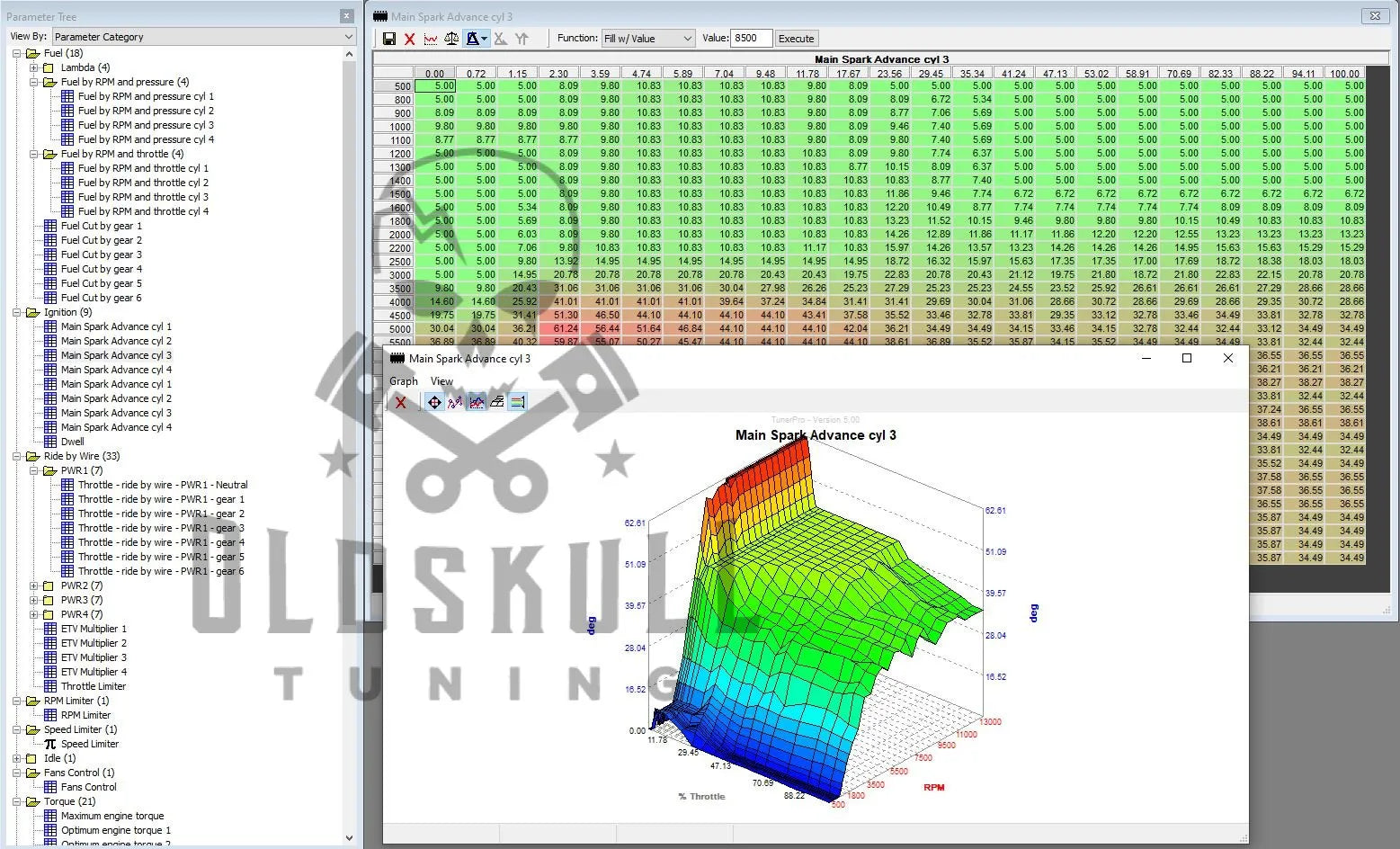This screenshot has width=1400, height=849.
Task: Open the View menu in graph window
Action: 441,381
